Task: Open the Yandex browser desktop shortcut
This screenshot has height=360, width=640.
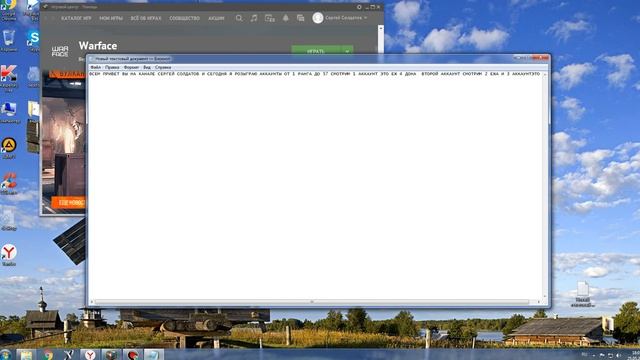Action: [9, 255]
